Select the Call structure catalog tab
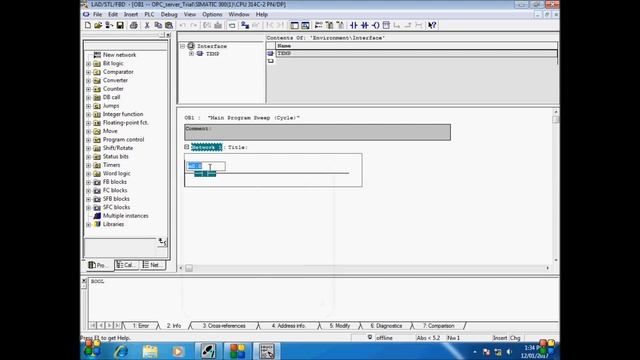Image resolution: width=640 pixels, height=360 pixels. tap(127, 265)
